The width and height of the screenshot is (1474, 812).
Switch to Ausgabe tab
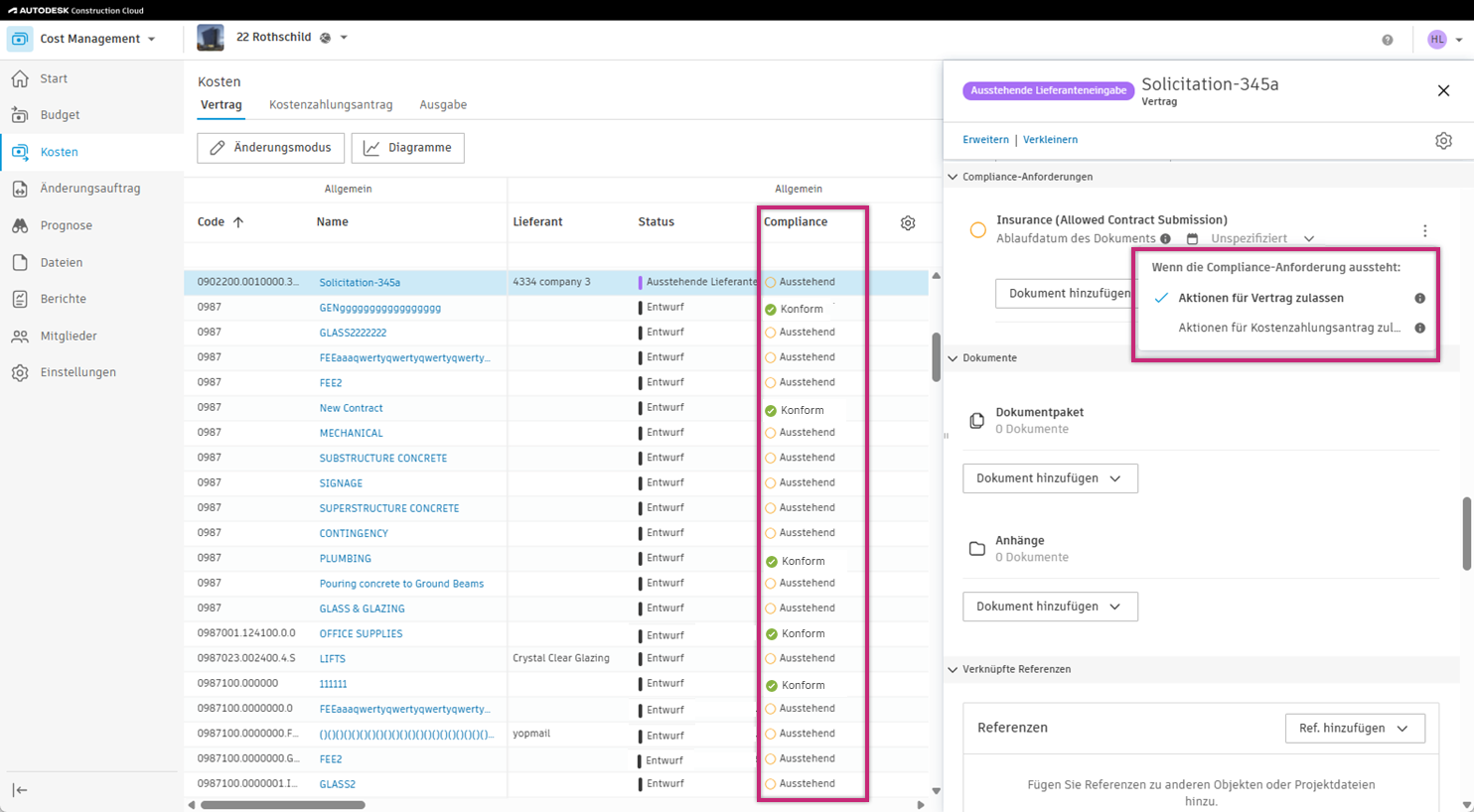click(443, 105)
